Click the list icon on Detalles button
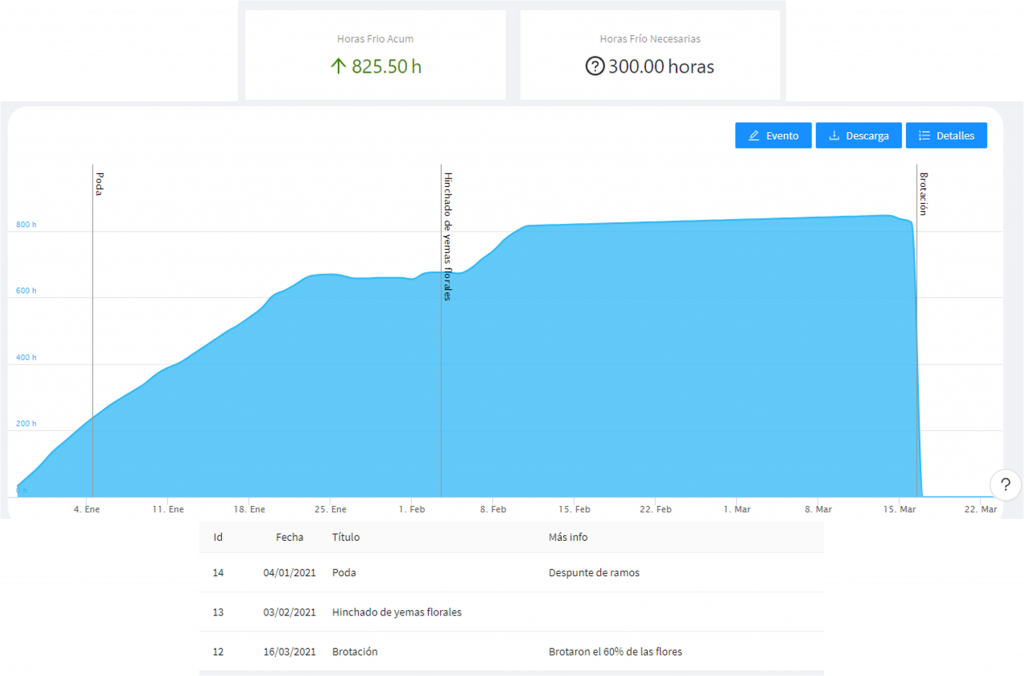This screenshot has width=1024, height=676. [x=924, y=136]
